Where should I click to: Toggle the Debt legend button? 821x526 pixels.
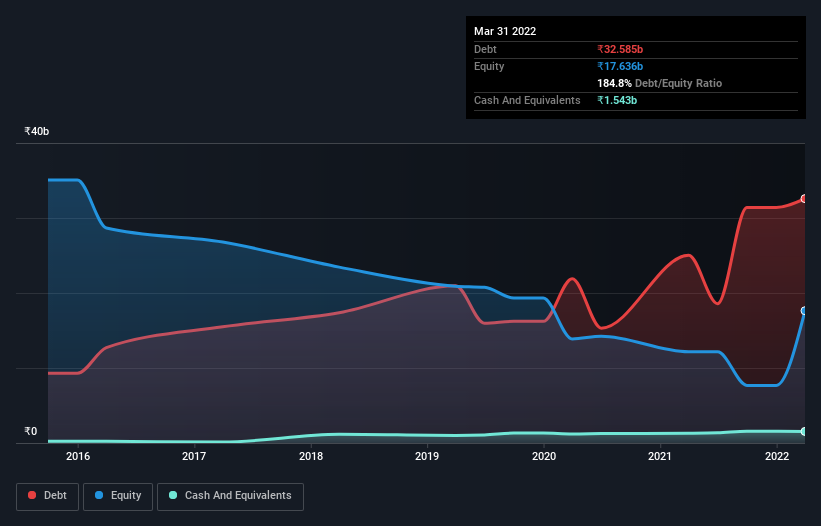click(x=47, y=496)
